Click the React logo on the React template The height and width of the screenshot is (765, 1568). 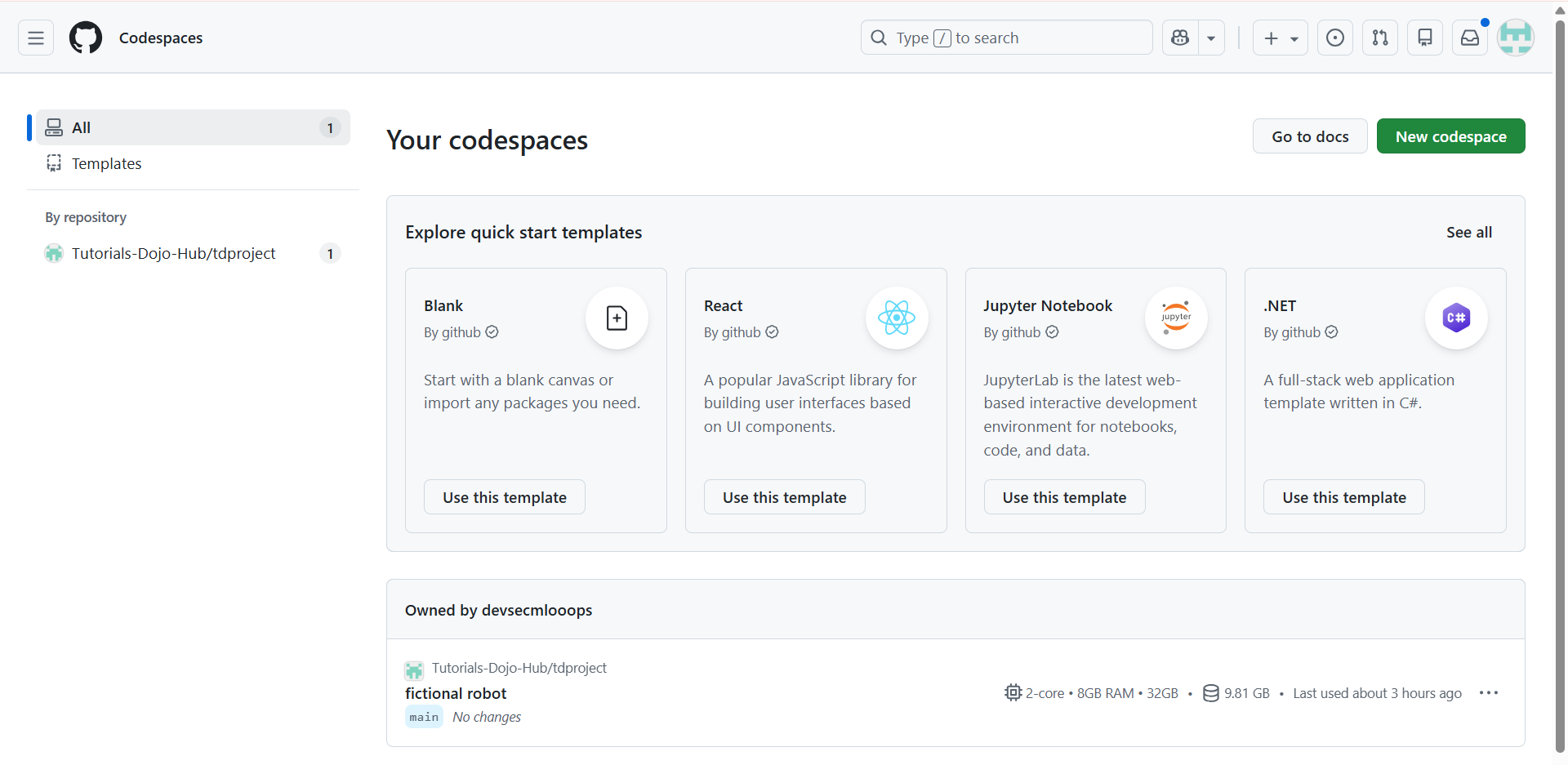(x=897, y=318)
